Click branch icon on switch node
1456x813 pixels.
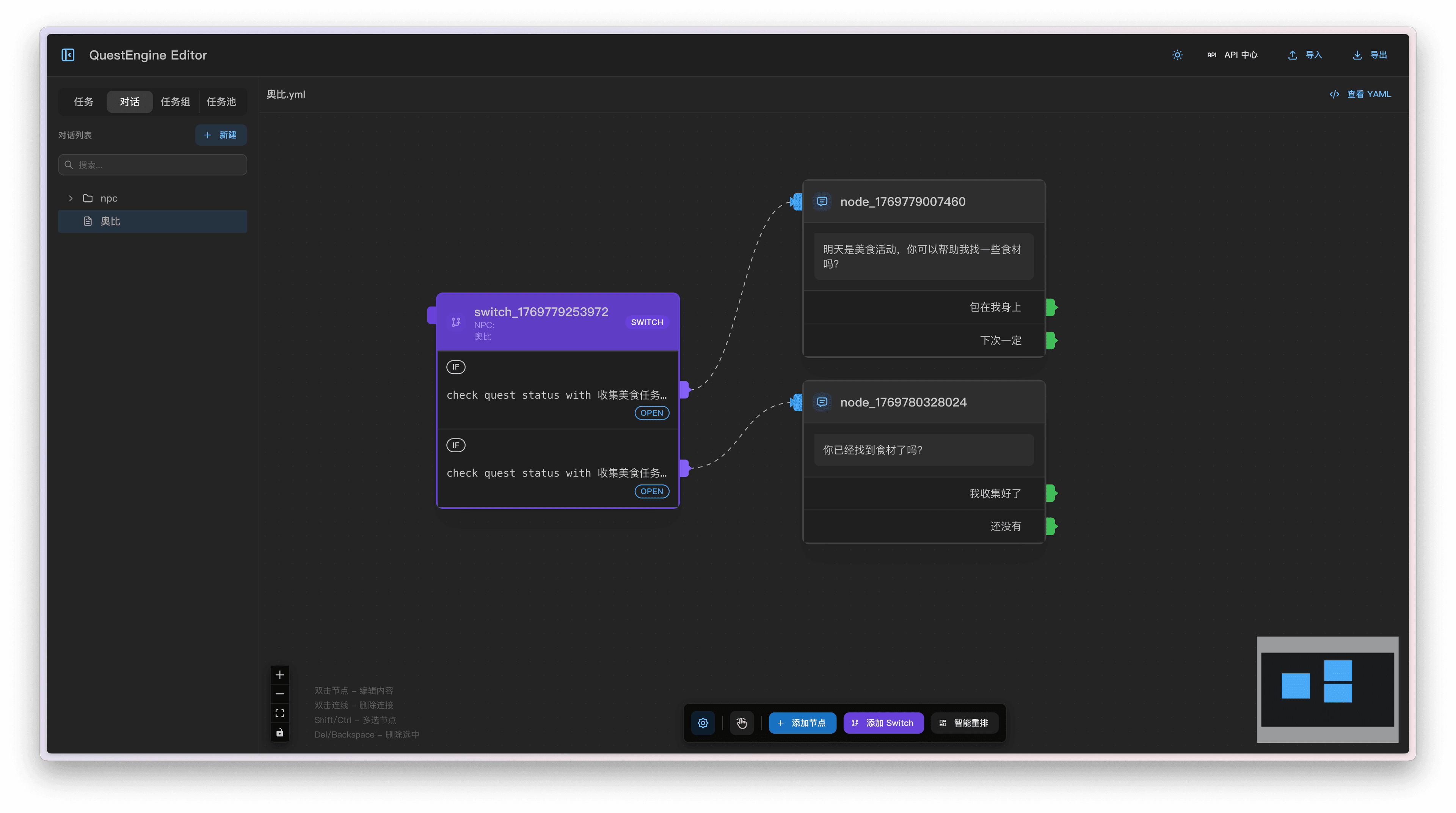[x=456, y=322]
